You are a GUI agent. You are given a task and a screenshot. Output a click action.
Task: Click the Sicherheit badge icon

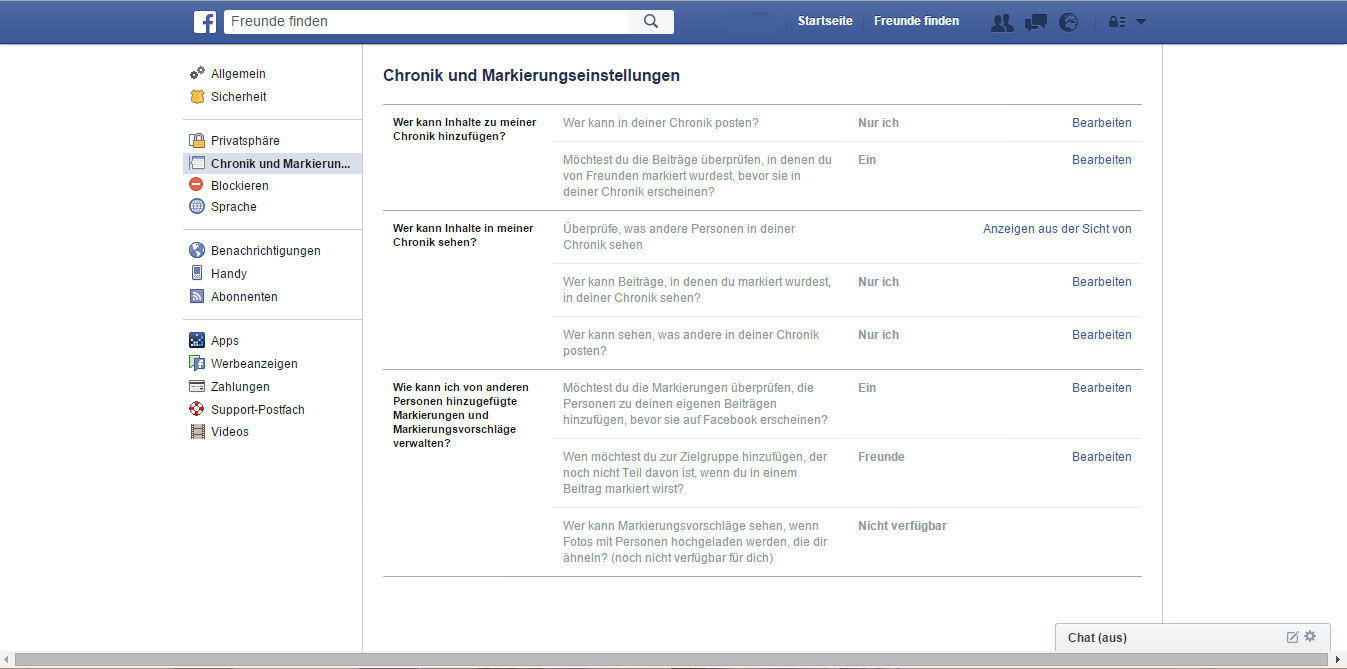tap(197, 97)
